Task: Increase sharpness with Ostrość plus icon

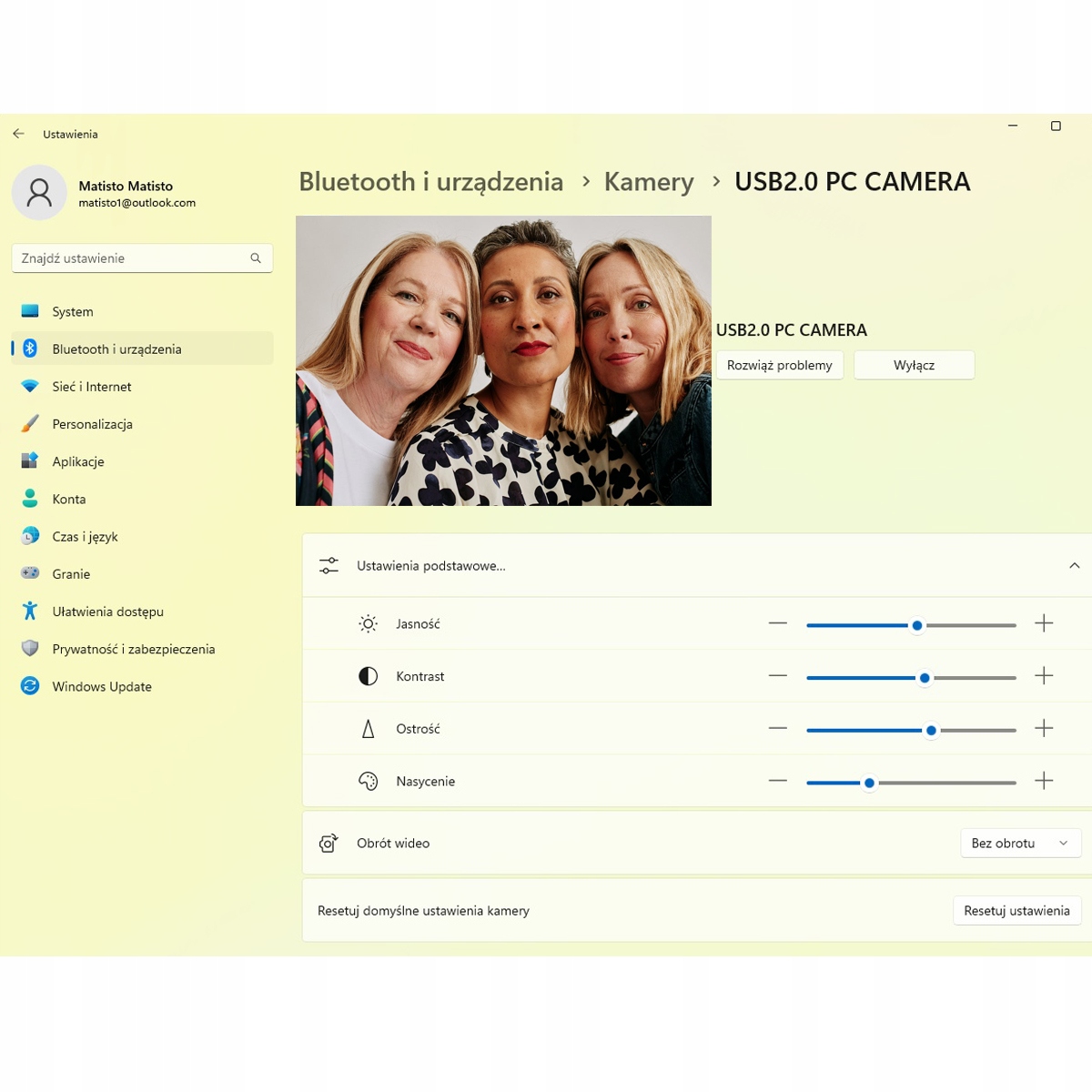Action: click(x=1044, y=729)
